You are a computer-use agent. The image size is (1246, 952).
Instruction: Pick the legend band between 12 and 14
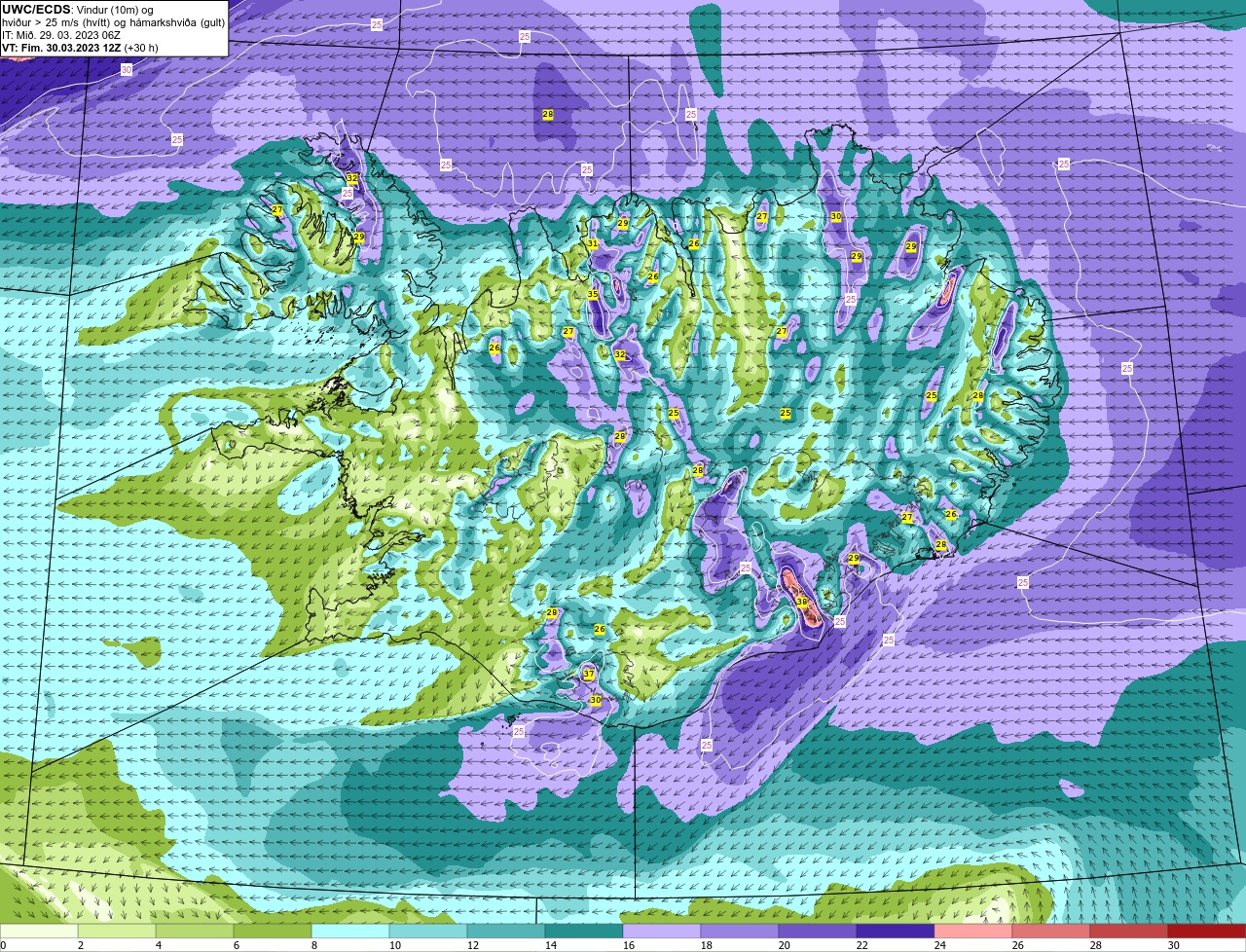pyautogui.click(x=506, y=931)
